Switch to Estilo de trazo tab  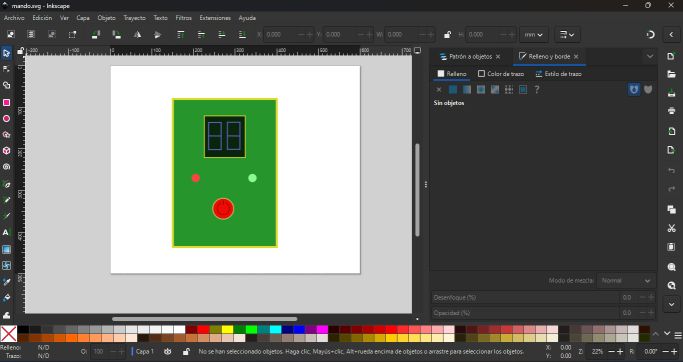coord(558,74)
